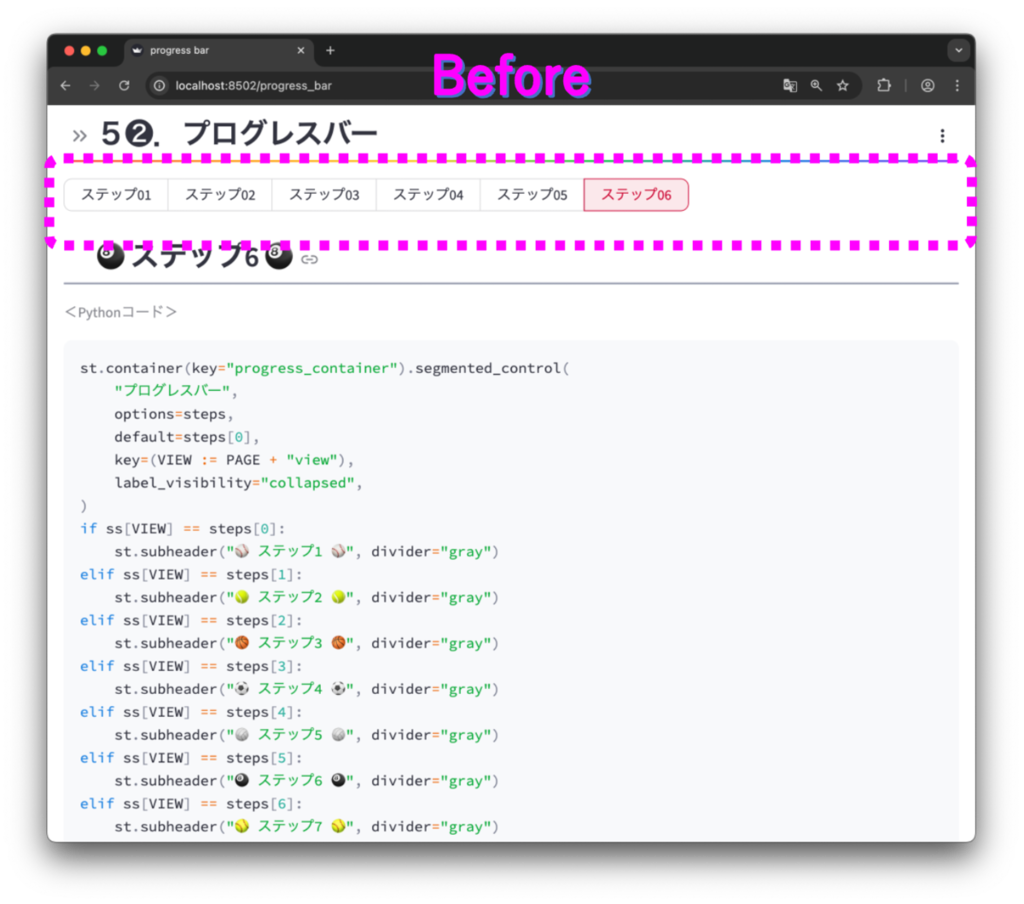Screen dimensions: 1024x904
Task: Expand the sidebar with the double chevron
Action: coord(80,135)
